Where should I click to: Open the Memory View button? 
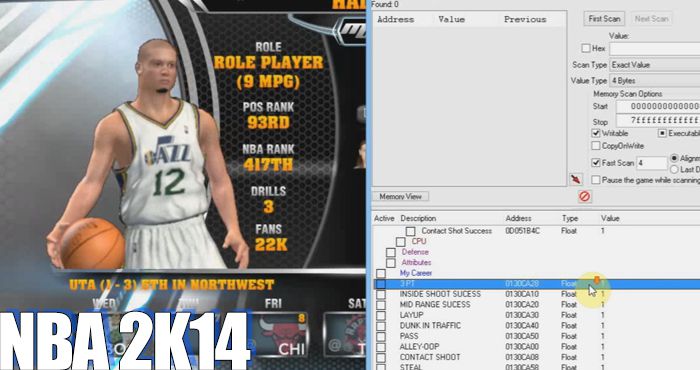[x=400, y=196]
